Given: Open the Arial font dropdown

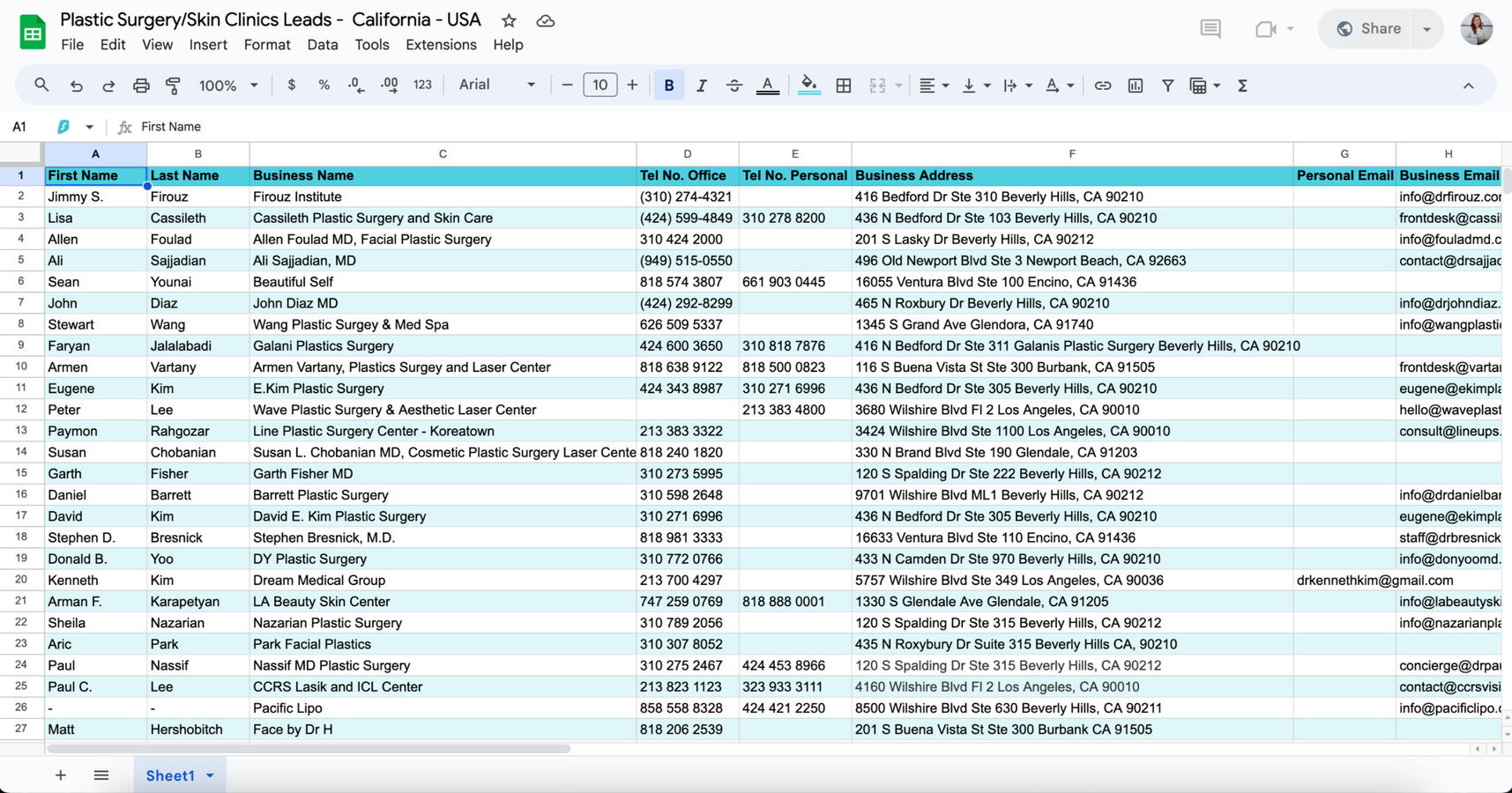Looking at the screenshot, I should point(496,85).
